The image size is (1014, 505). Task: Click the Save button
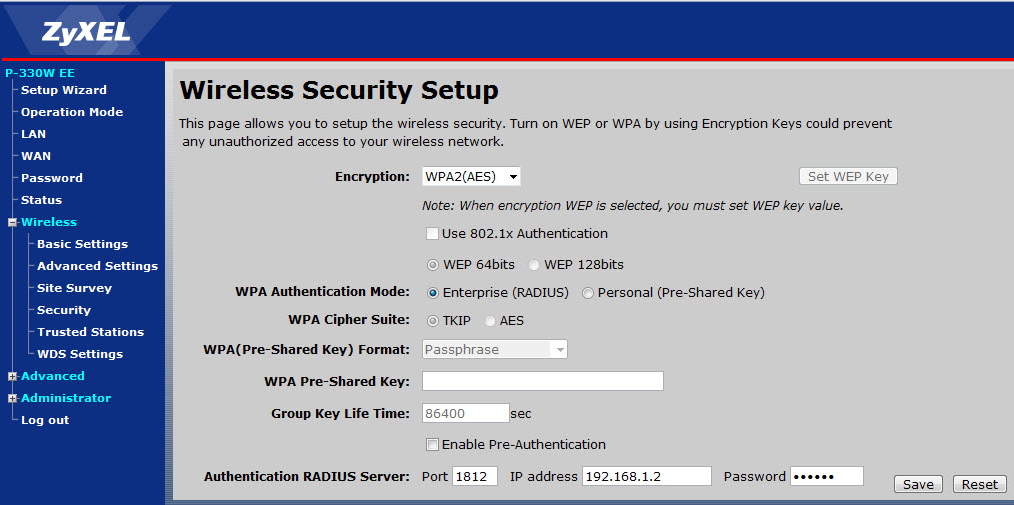tap(918, 484)
